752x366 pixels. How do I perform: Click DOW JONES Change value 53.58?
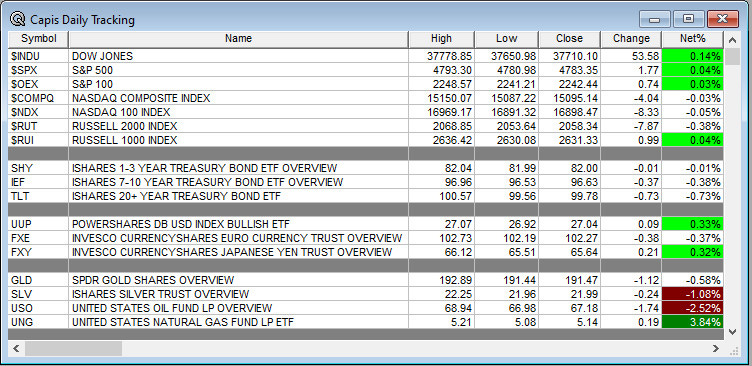[631, 56]
